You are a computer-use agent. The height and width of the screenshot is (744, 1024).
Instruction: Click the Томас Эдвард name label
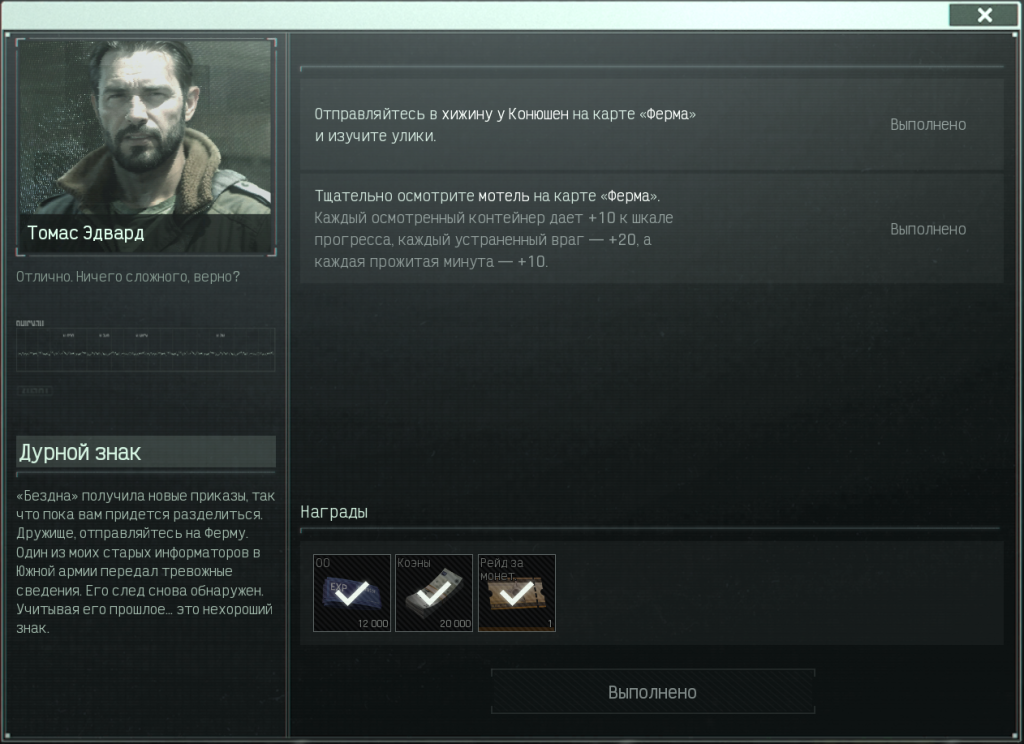[86, 233]
